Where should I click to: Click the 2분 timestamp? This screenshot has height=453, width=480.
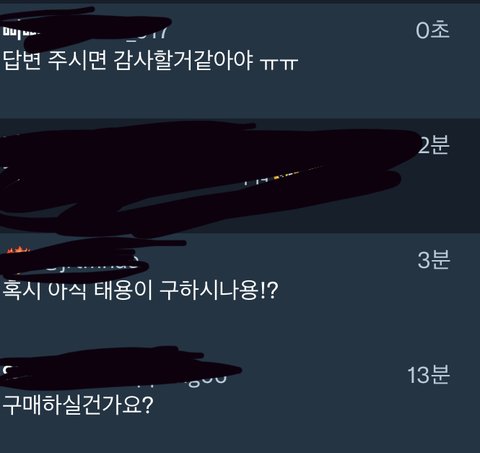pos(433,146)
